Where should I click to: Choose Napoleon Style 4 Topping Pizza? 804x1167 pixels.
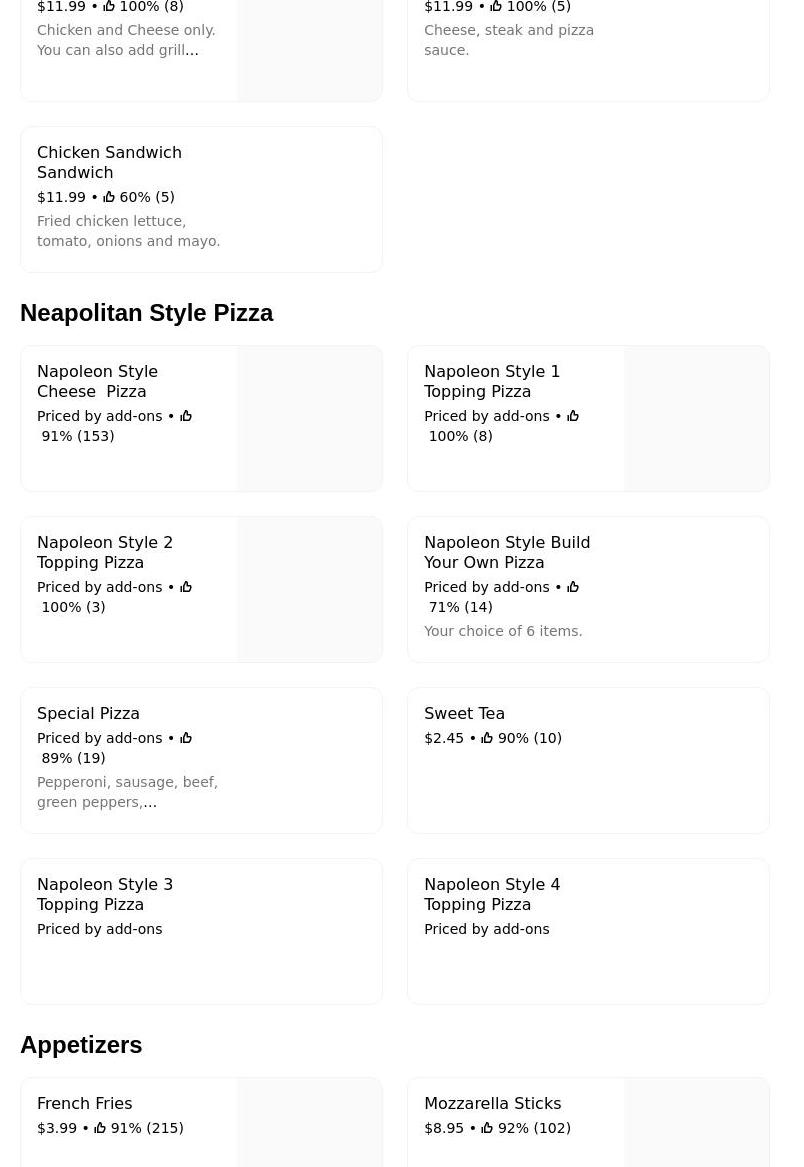click(492, 894)
